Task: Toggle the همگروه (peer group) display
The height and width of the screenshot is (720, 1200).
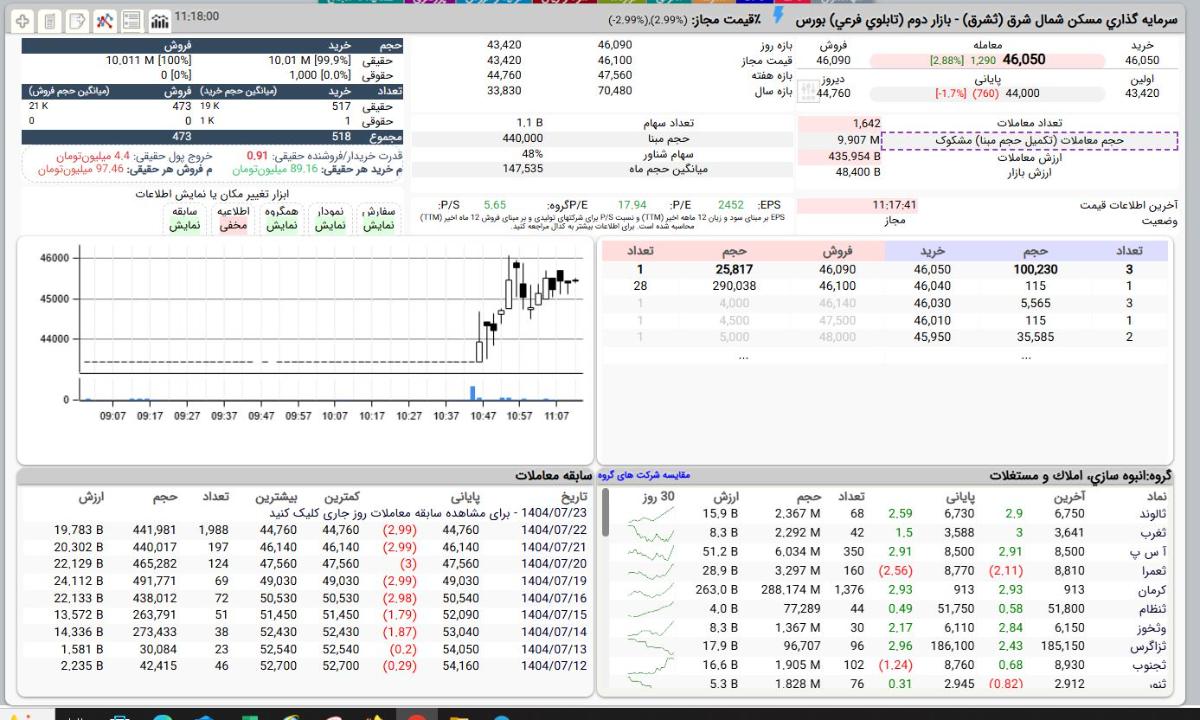Action: pos(282,219)
